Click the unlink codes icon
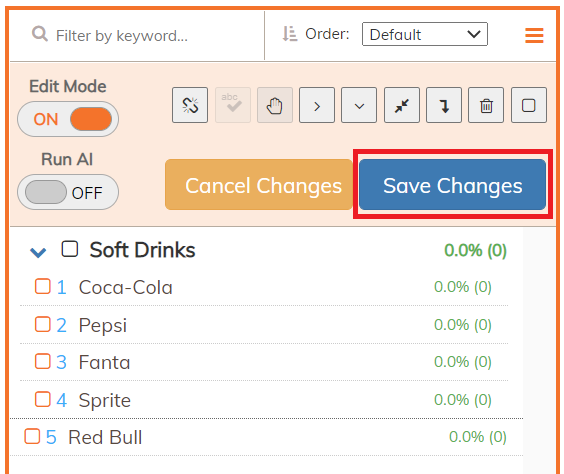 (190, 105)
